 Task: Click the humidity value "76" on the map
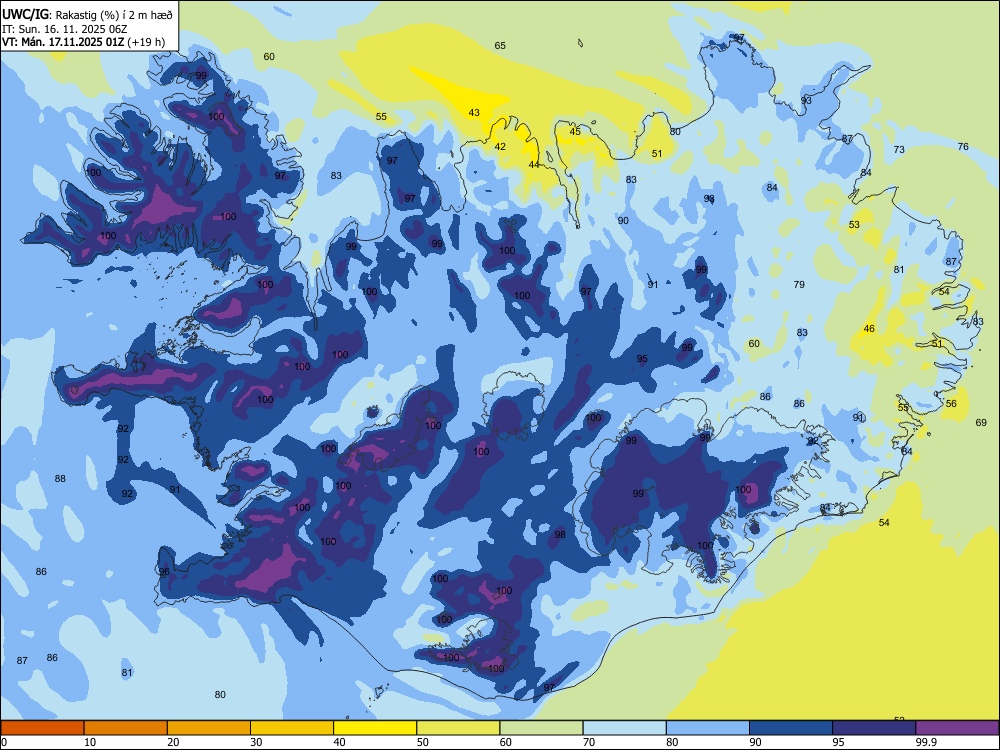click(963, 147)
